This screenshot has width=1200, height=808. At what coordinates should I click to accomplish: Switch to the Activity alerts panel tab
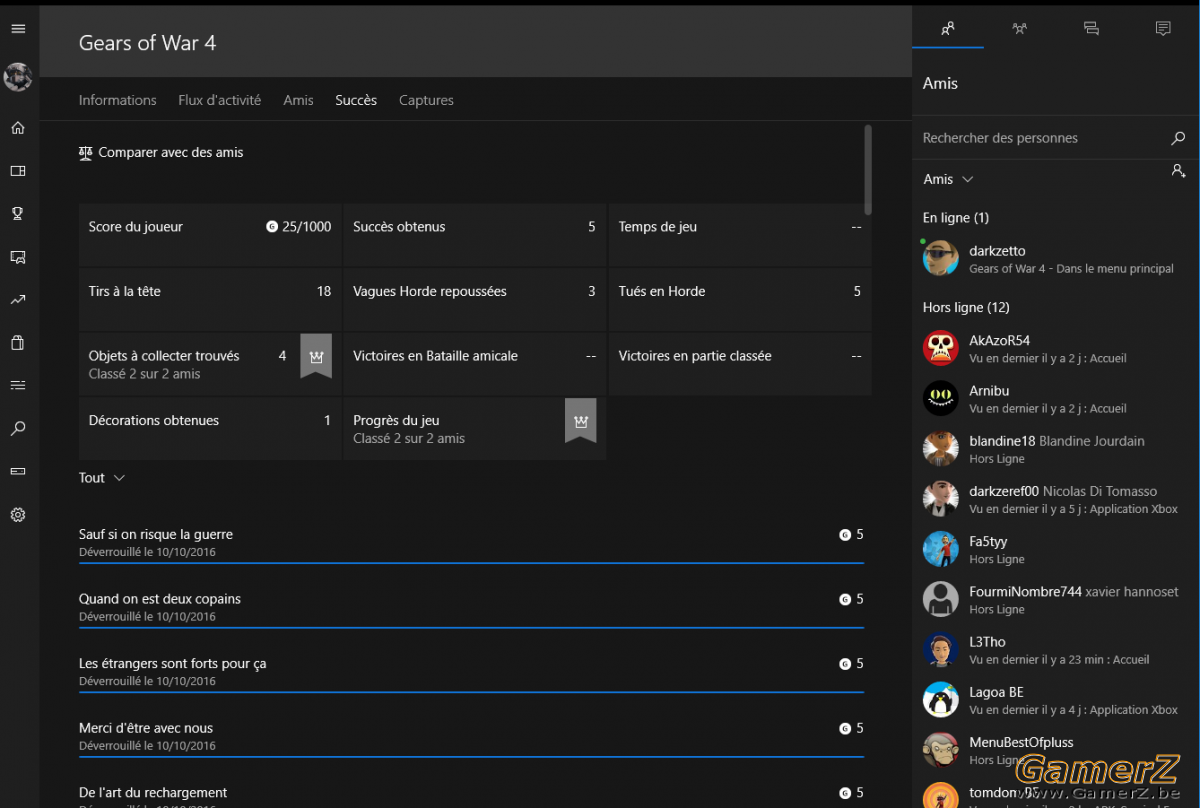click(1163, 28)
